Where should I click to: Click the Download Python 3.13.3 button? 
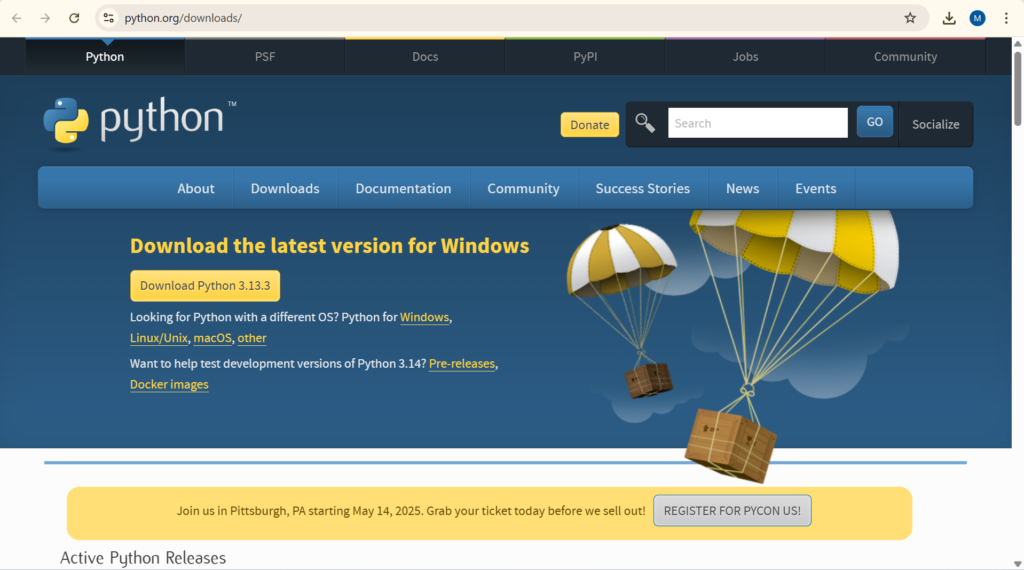coord(205,286)
